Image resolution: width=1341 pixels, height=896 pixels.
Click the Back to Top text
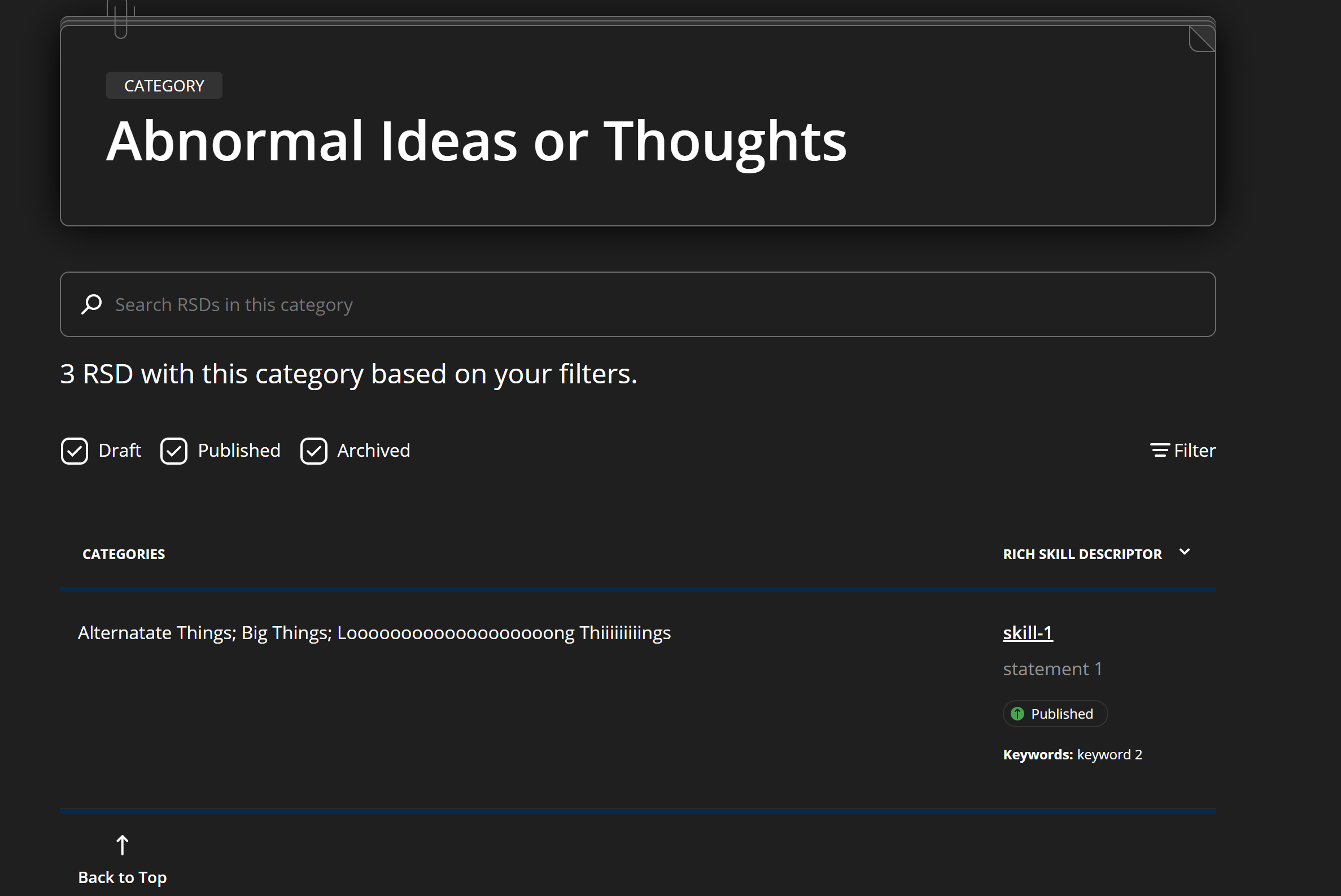[x=123, y=877]
